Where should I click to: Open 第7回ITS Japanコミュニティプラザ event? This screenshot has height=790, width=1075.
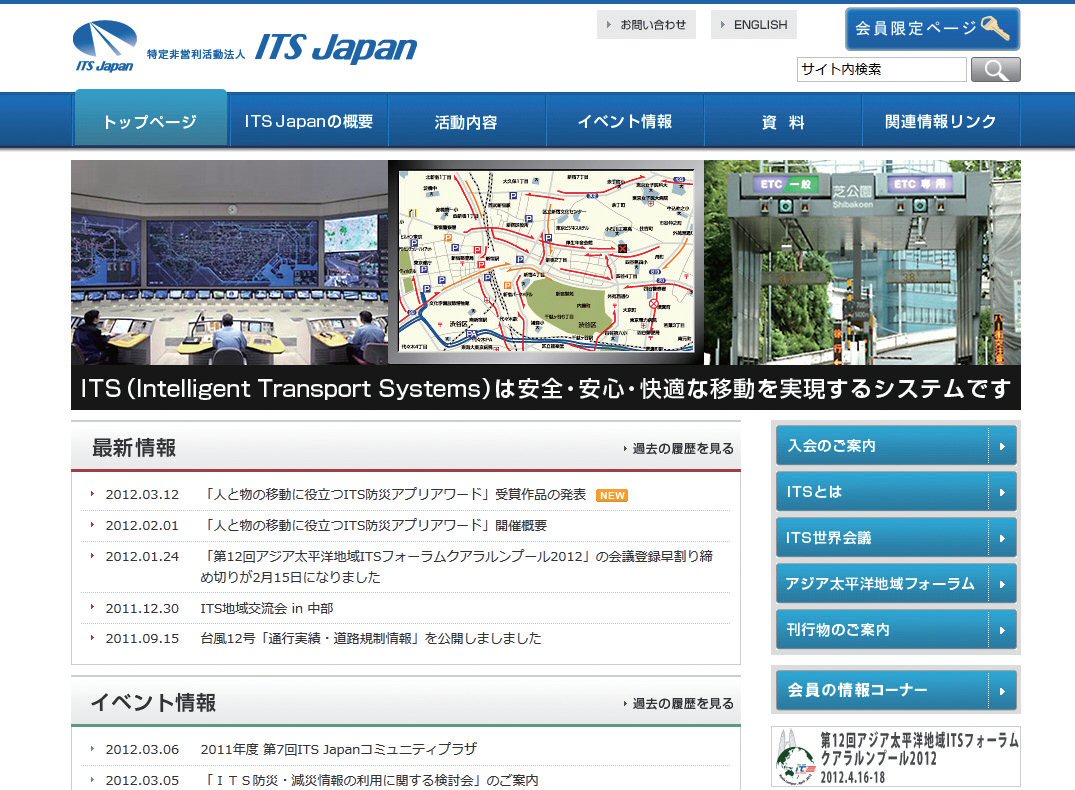[339, 750]
